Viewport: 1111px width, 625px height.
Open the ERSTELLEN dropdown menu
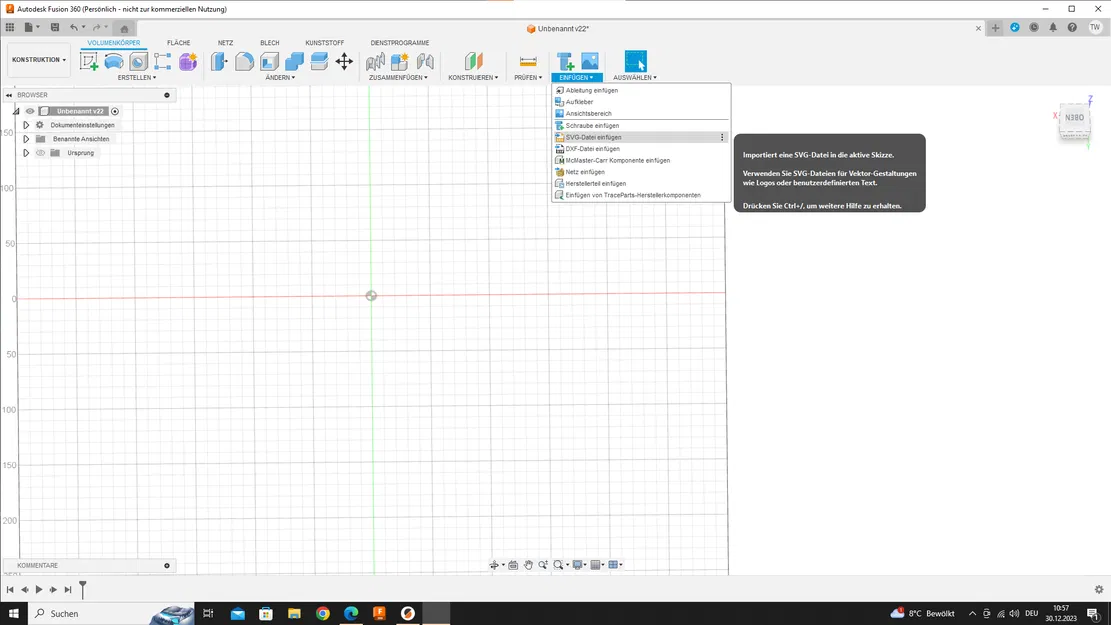(137, 77)
